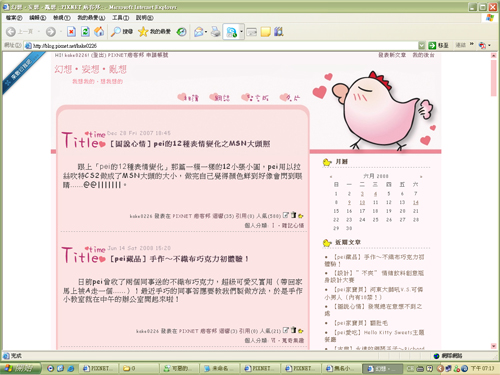The width and height of the screenshot is (500, 375).
Task: Open the Back button history dropdown arrow
Action: click(39, 32)
